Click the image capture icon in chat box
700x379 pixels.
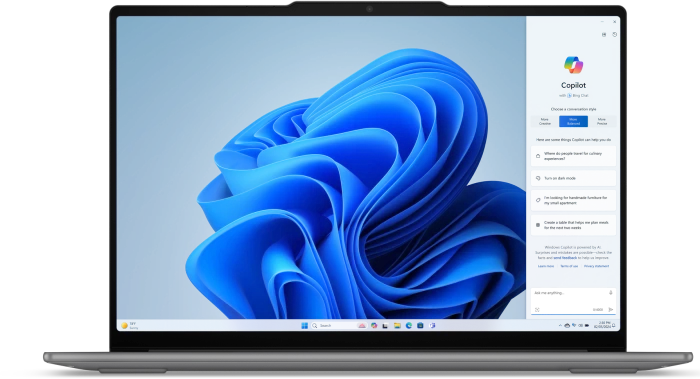537,309
